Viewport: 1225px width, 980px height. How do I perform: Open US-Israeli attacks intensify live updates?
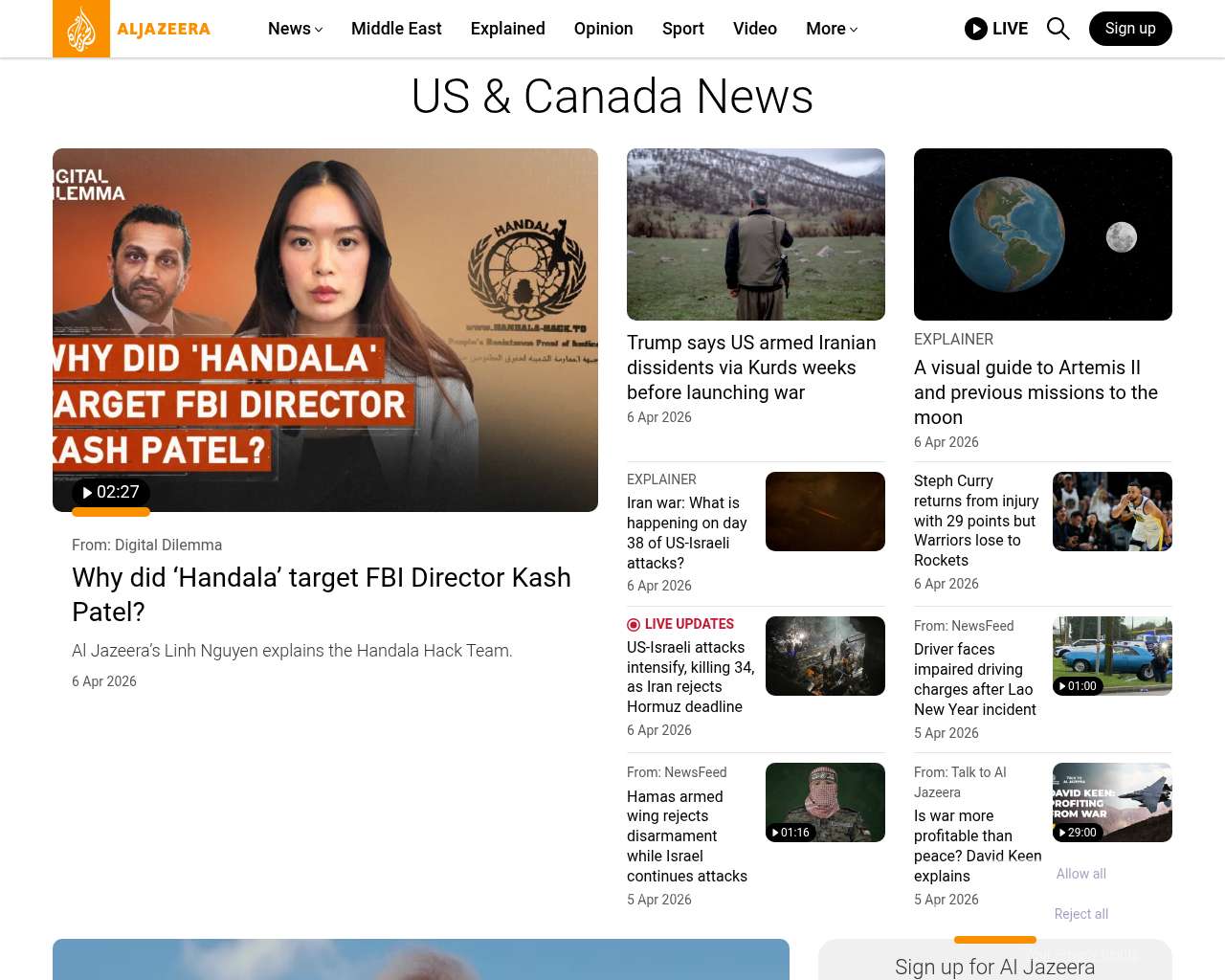pyautogui.click(x=691, y=677)
